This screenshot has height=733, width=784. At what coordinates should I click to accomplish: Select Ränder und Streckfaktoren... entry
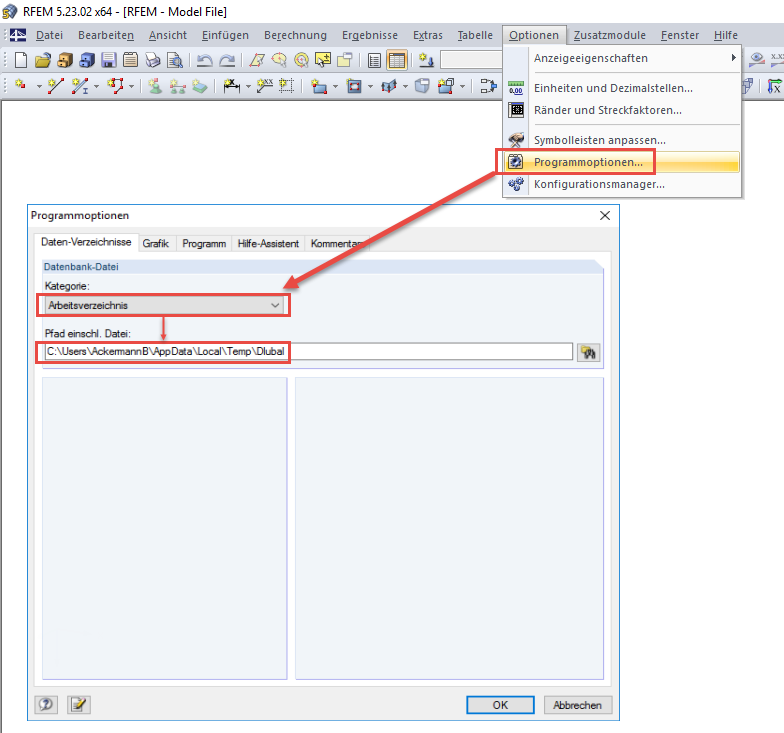click(622, 110)
